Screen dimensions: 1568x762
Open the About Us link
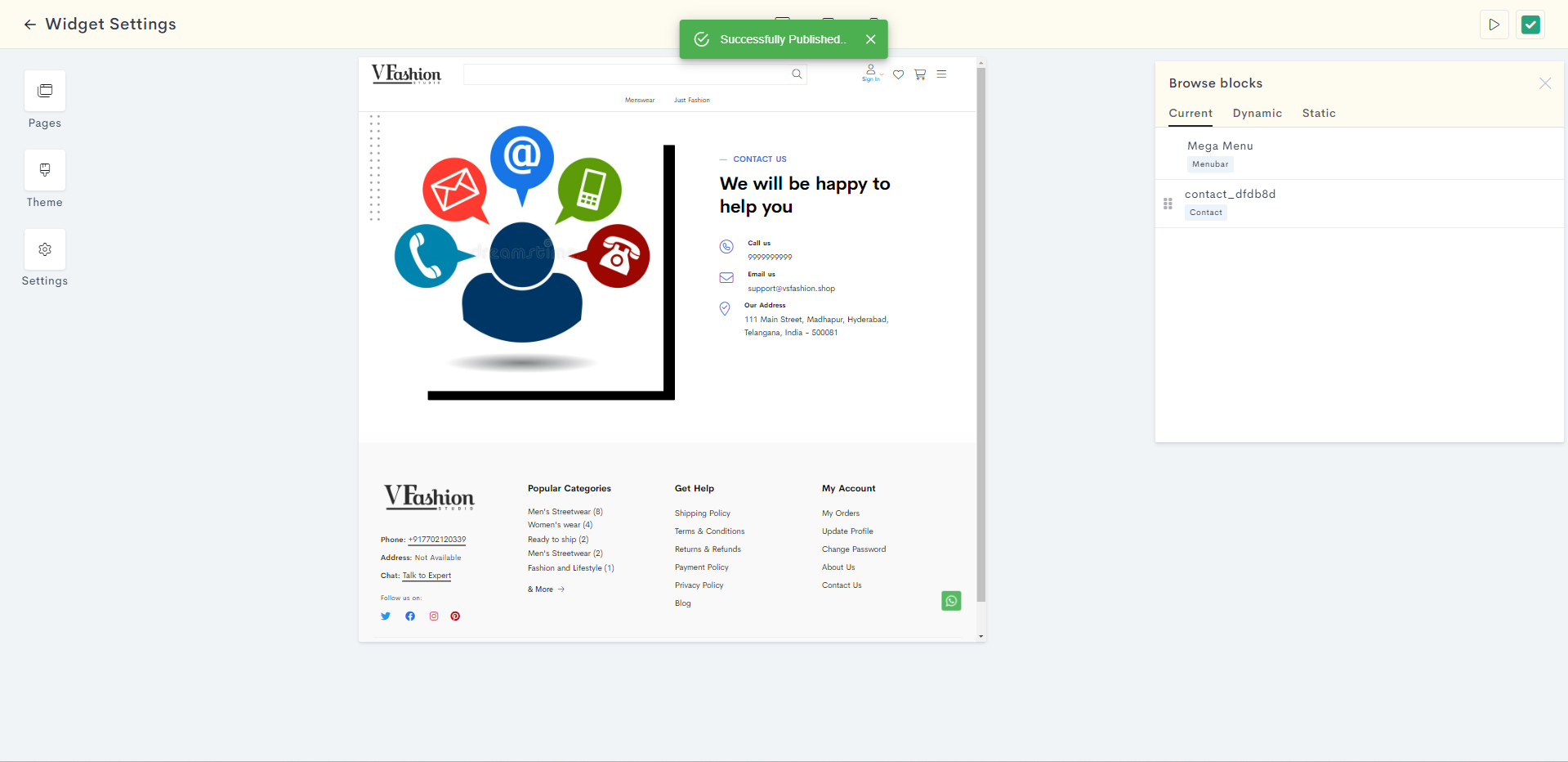pyautogui.click(x=838, y=567)
